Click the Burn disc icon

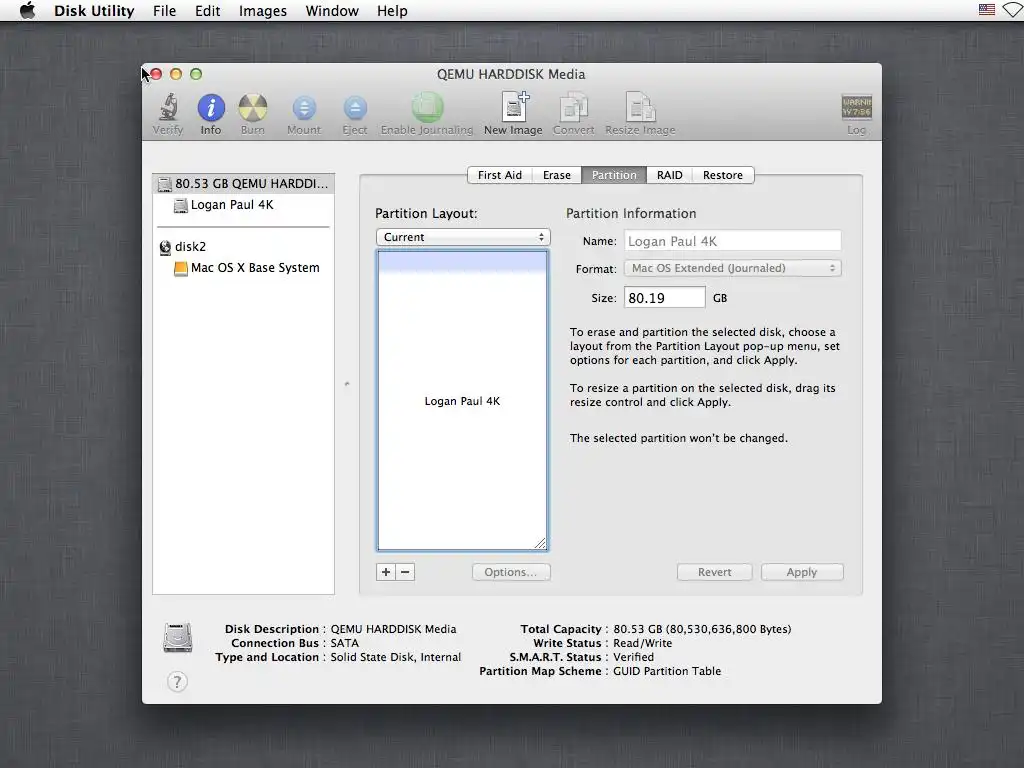253,108
